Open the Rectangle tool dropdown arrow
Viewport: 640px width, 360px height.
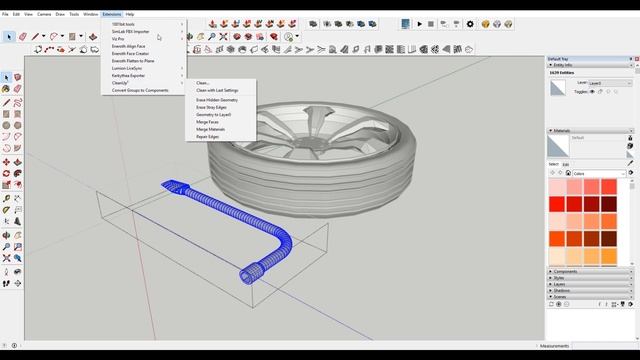(x=81, y=36)
